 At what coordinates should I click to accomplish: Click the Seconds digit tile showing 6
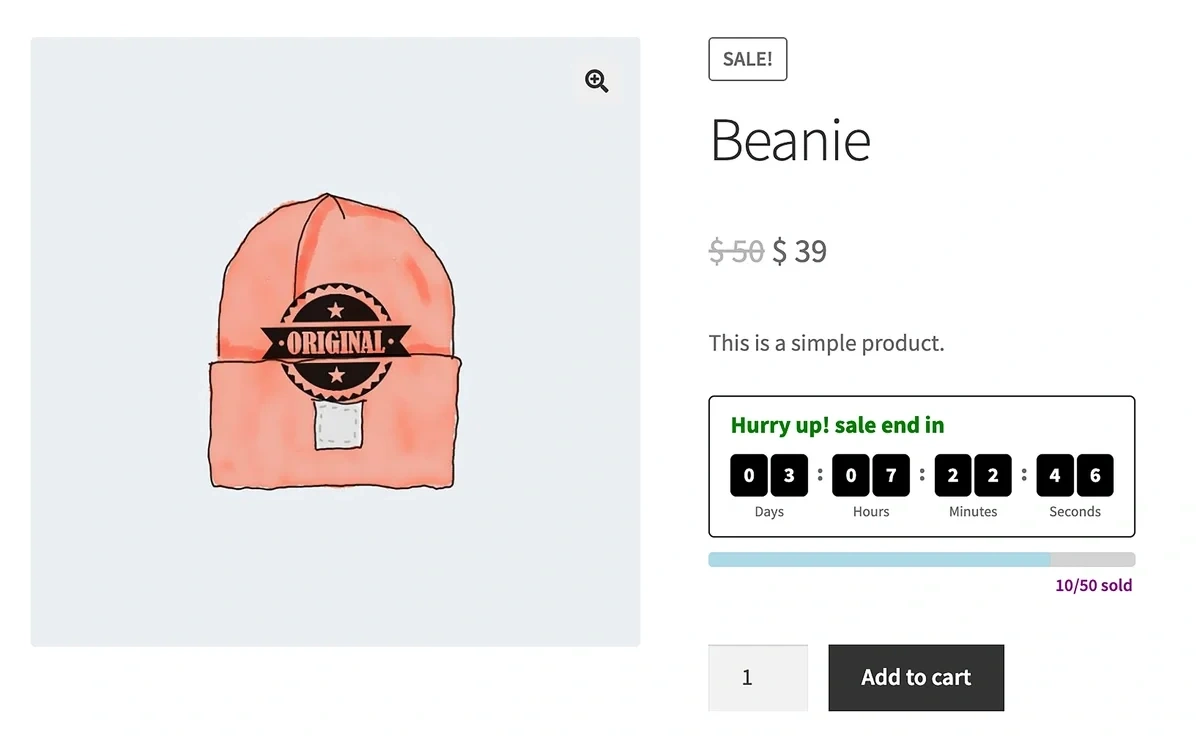(1095, 476)
